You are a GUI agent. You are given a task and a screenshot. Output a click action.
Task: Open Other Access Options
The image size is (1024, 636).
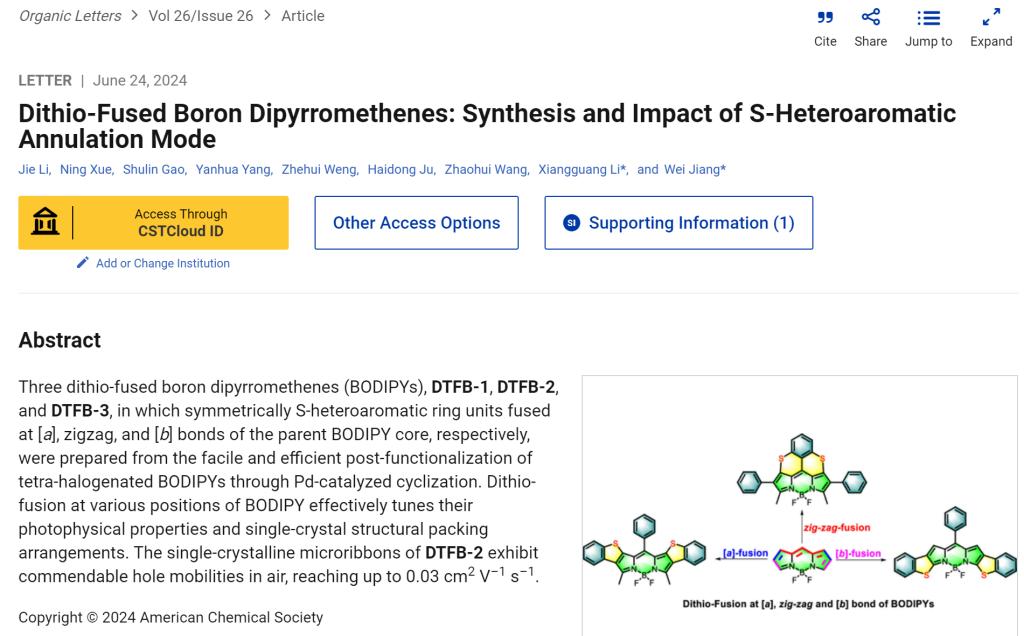coord(416,223)
